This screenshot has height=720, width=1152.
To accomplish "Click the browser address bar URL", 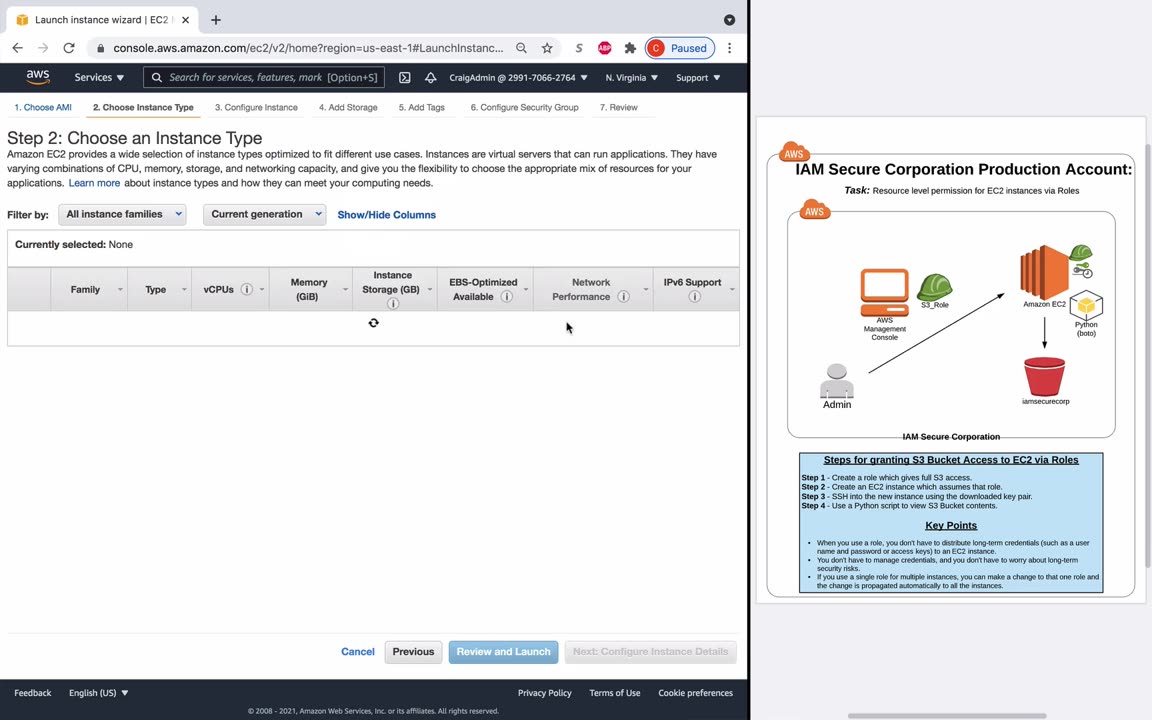I will pyautogui.click(x=309, y=48).
